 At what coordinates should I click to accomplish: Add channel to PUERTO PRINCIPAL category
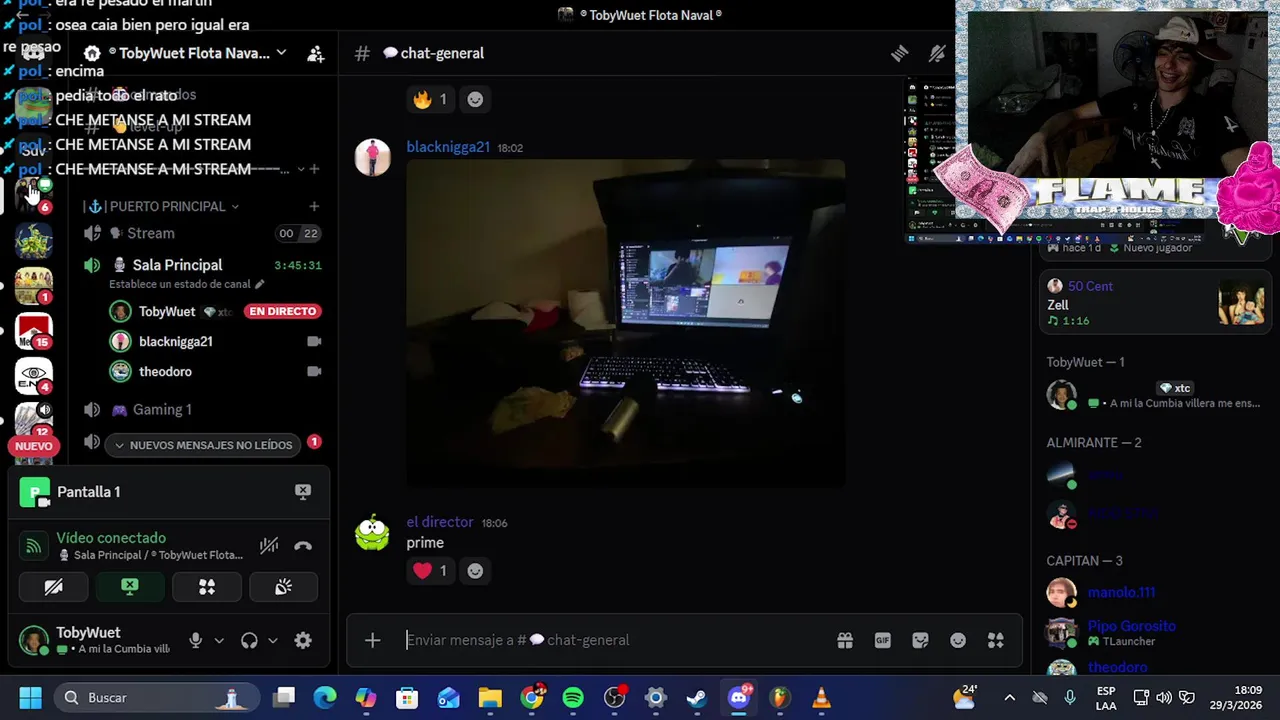tap(314, 206)
